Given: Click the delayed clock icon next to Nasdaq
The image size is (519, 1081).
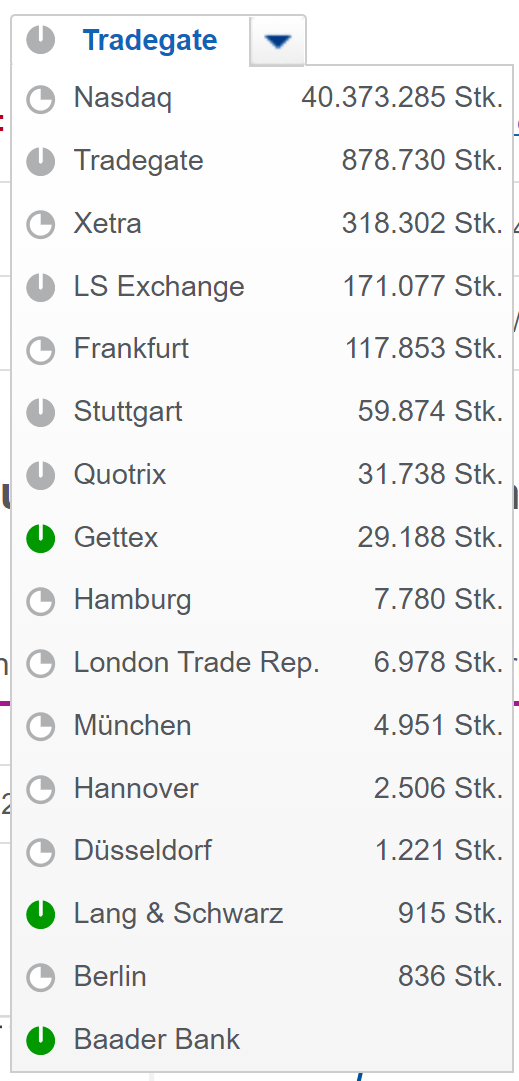Looking at the screenshot, I should 41,99.
